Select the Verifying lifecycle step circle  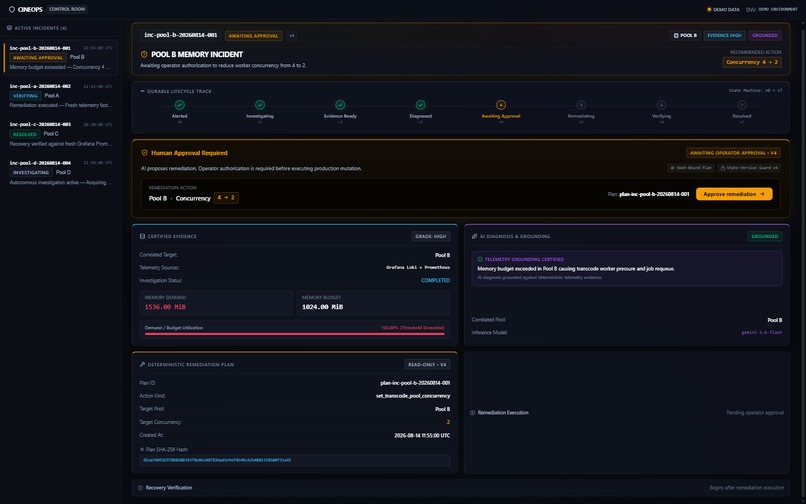[661, 105]
